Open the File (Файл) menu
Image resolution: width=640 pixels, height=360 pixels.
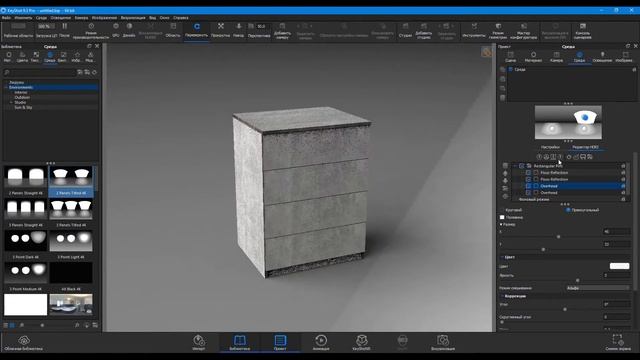(6, 18)
